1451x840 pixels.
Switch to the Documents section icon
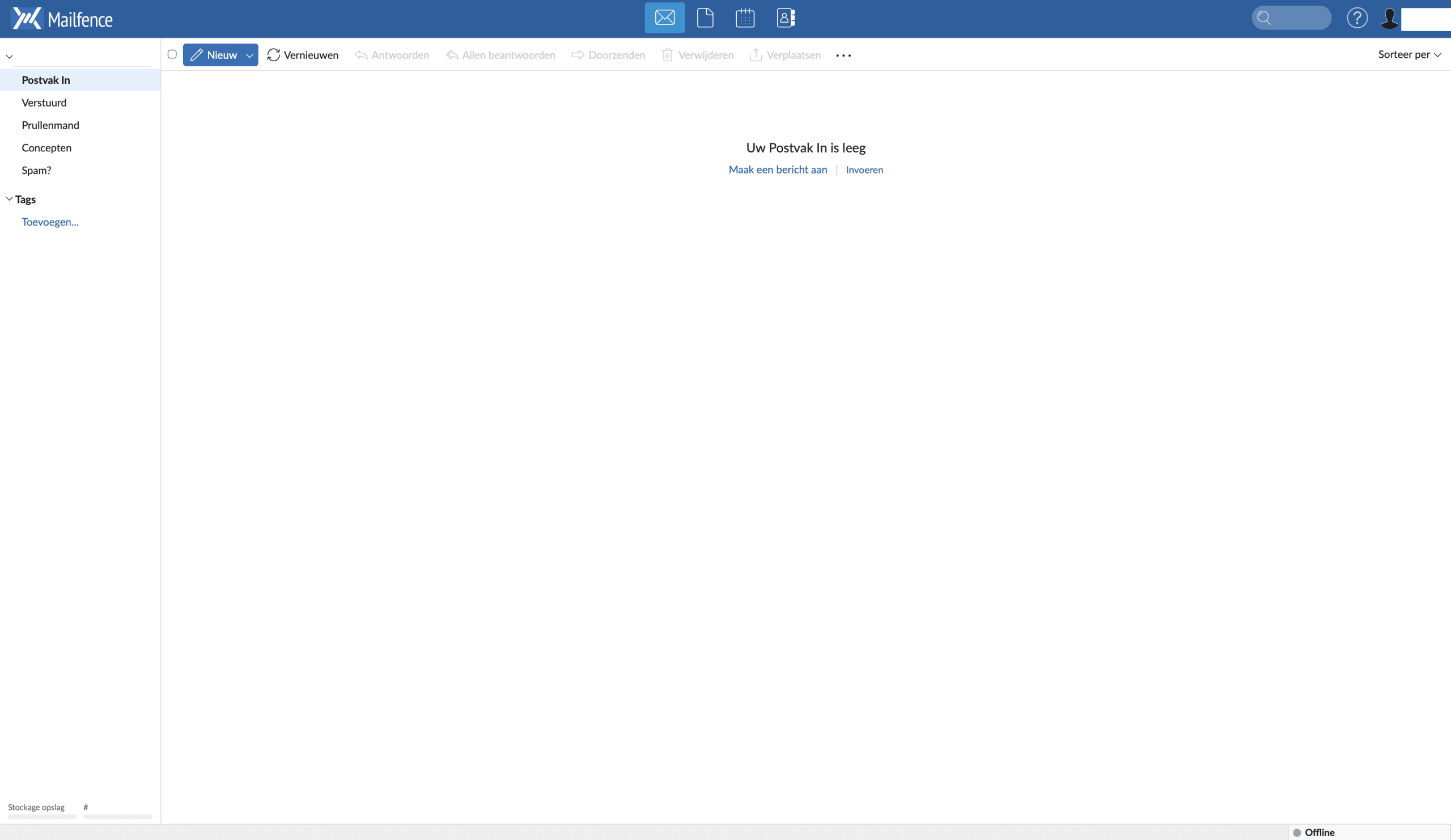(704, 18)
